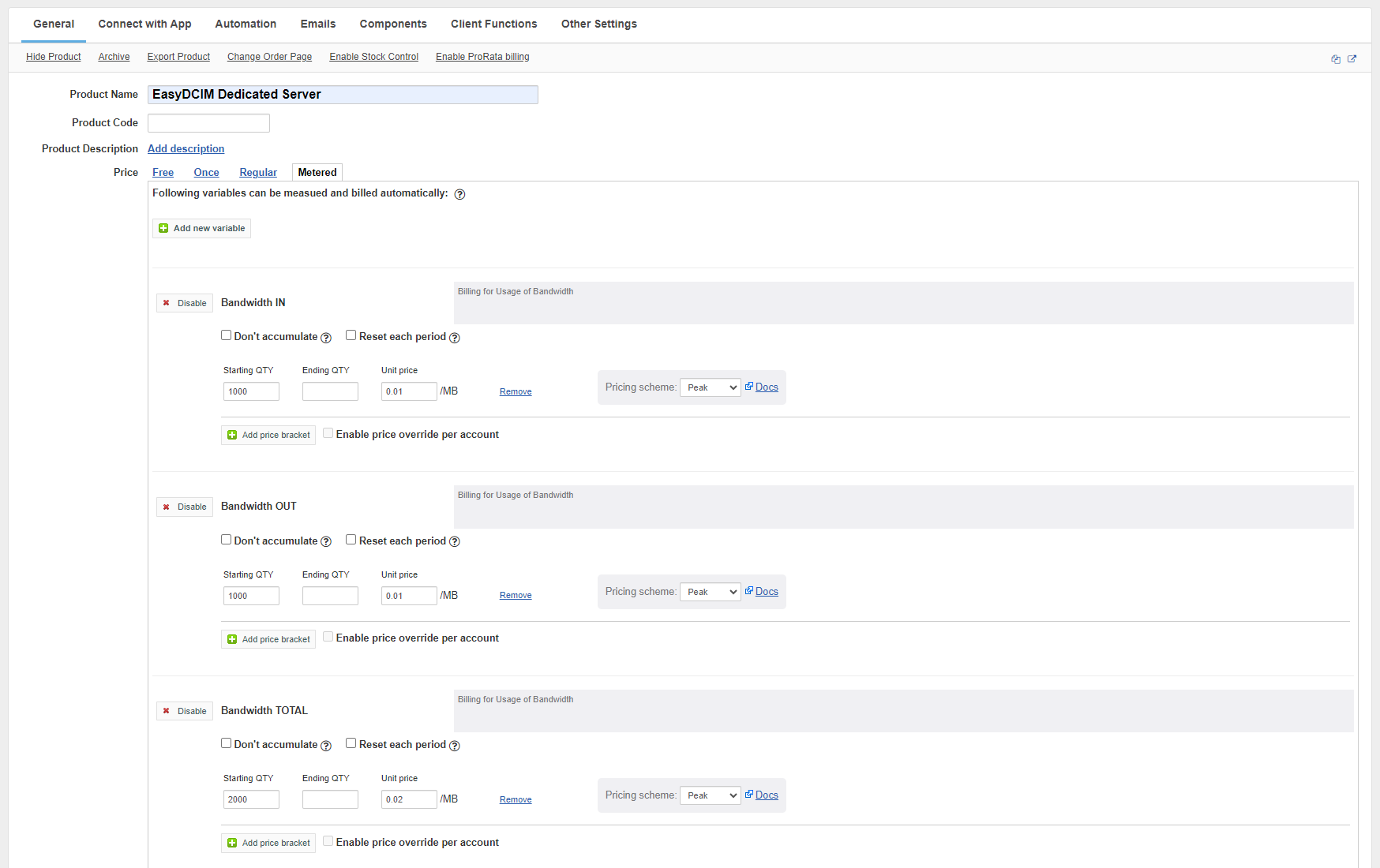Select the Free price tab

(x=163, y=173)
